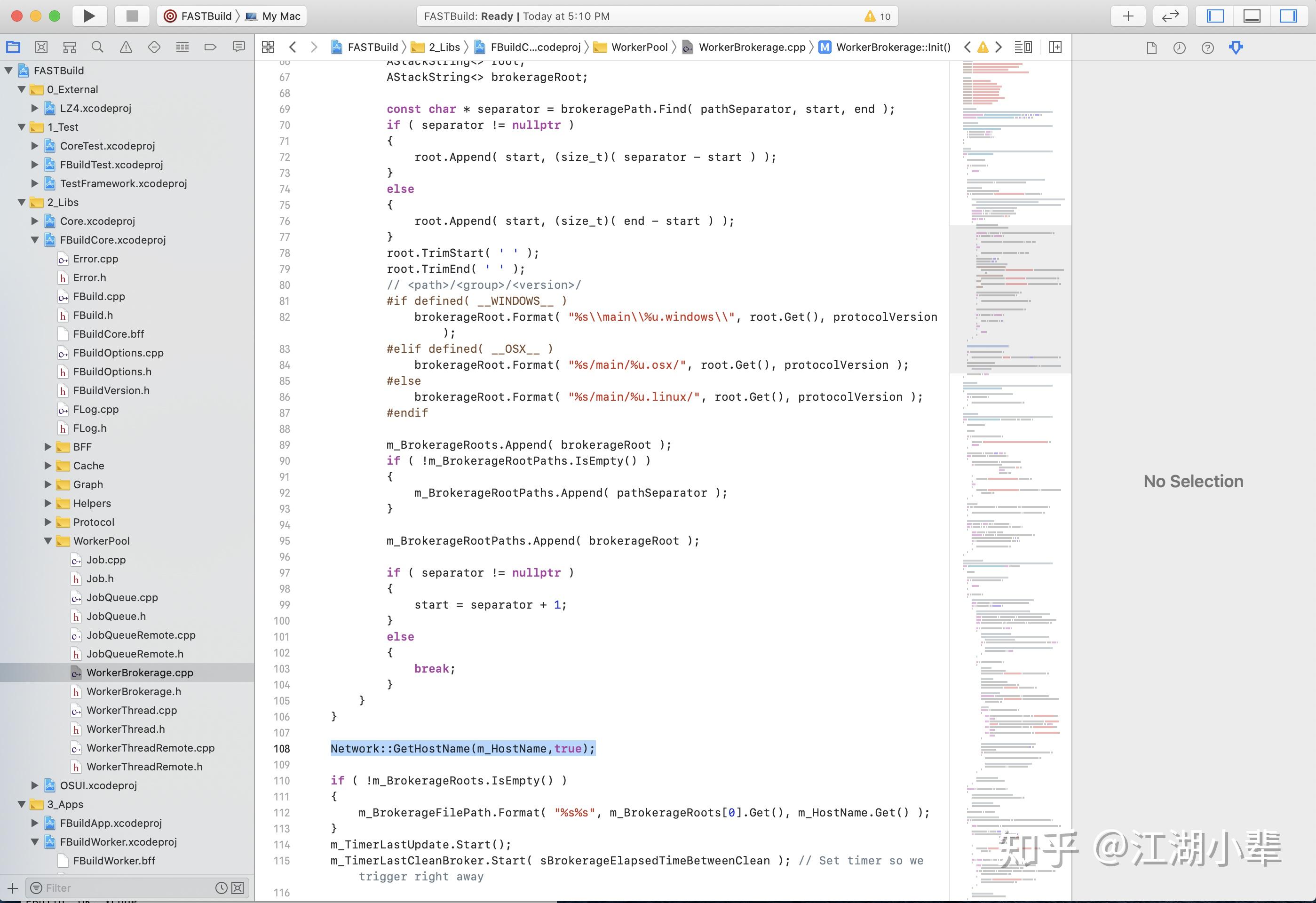Show the Breakpoint navigator
This screenshot has width=1316, height=903.
coord(210,47)
